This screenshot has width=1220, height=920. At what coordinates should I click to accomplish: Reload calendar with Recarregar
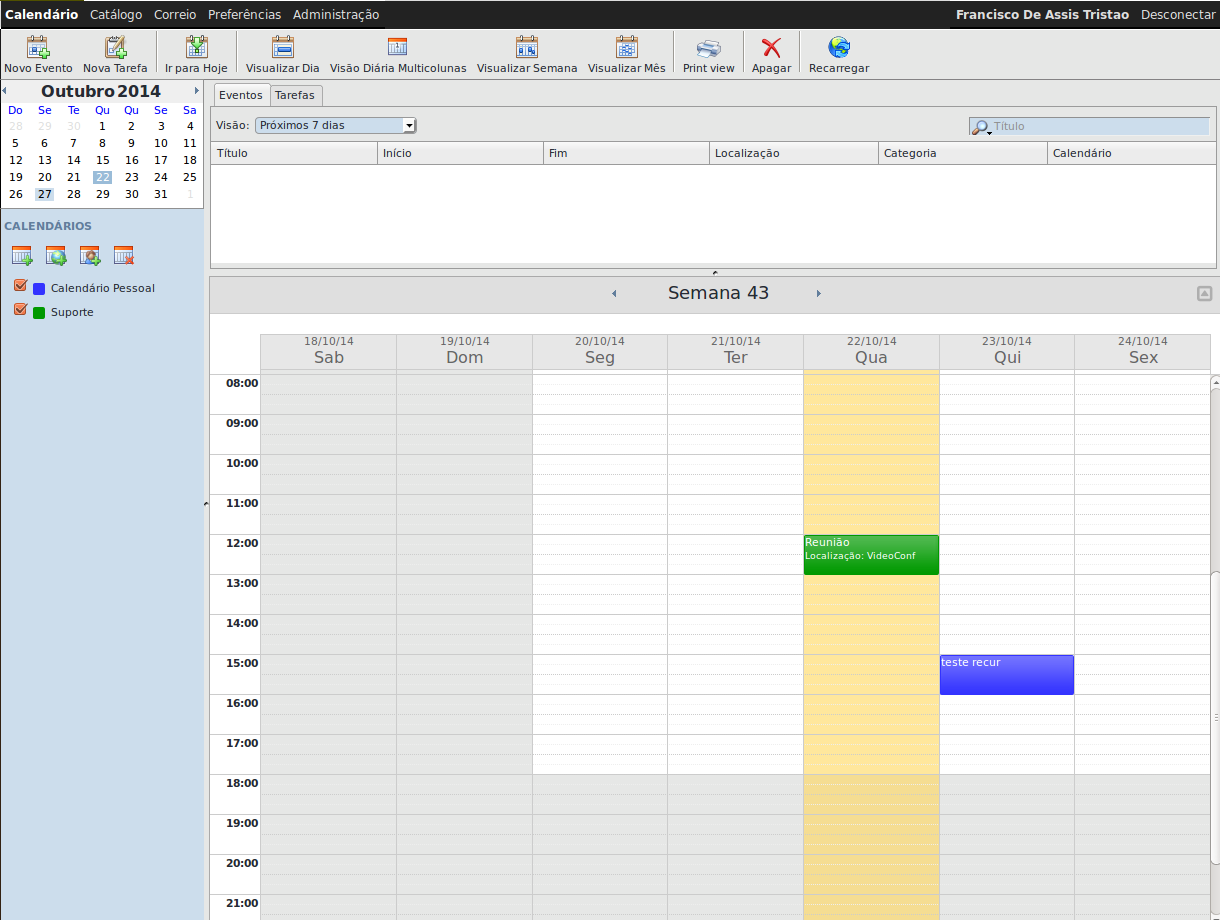(838, 48)
